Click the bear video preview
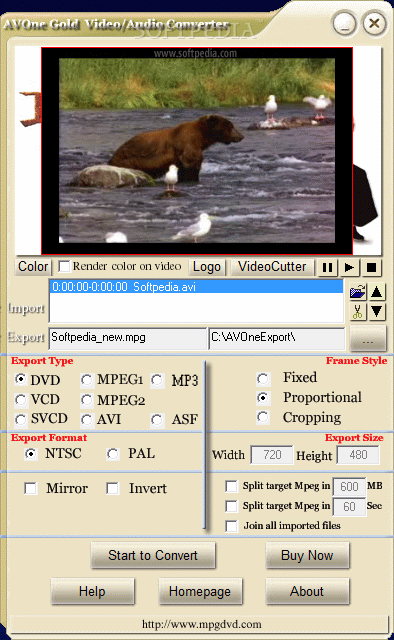Screen dimensions: 394x640 197,151
